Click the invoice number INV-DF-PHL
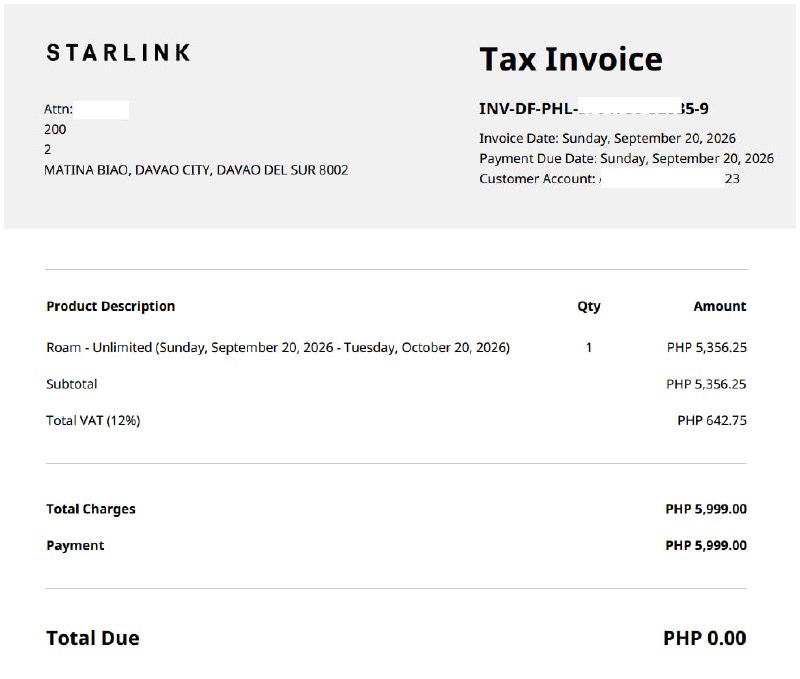The image size is (800, 679). point(593,109)
